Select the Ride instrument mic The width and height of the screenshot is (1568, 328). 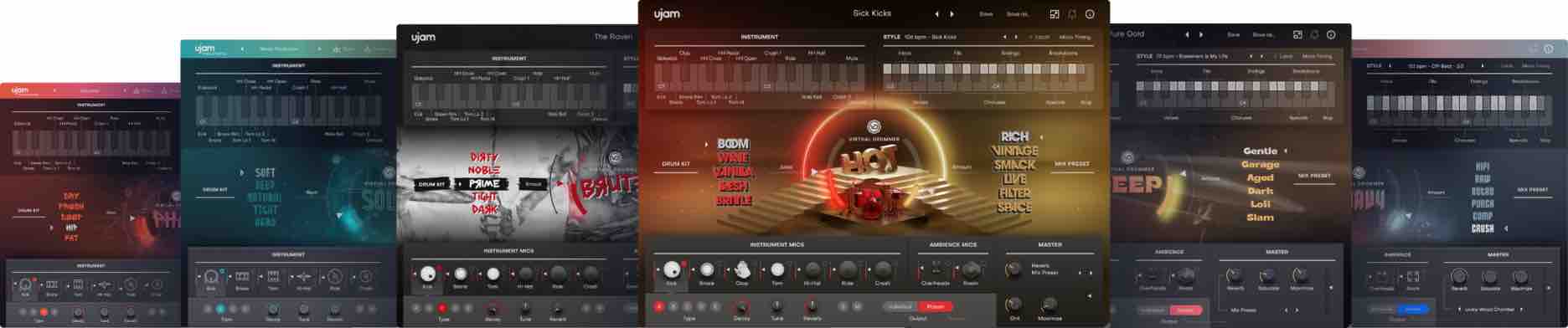[x=848, y=269]
